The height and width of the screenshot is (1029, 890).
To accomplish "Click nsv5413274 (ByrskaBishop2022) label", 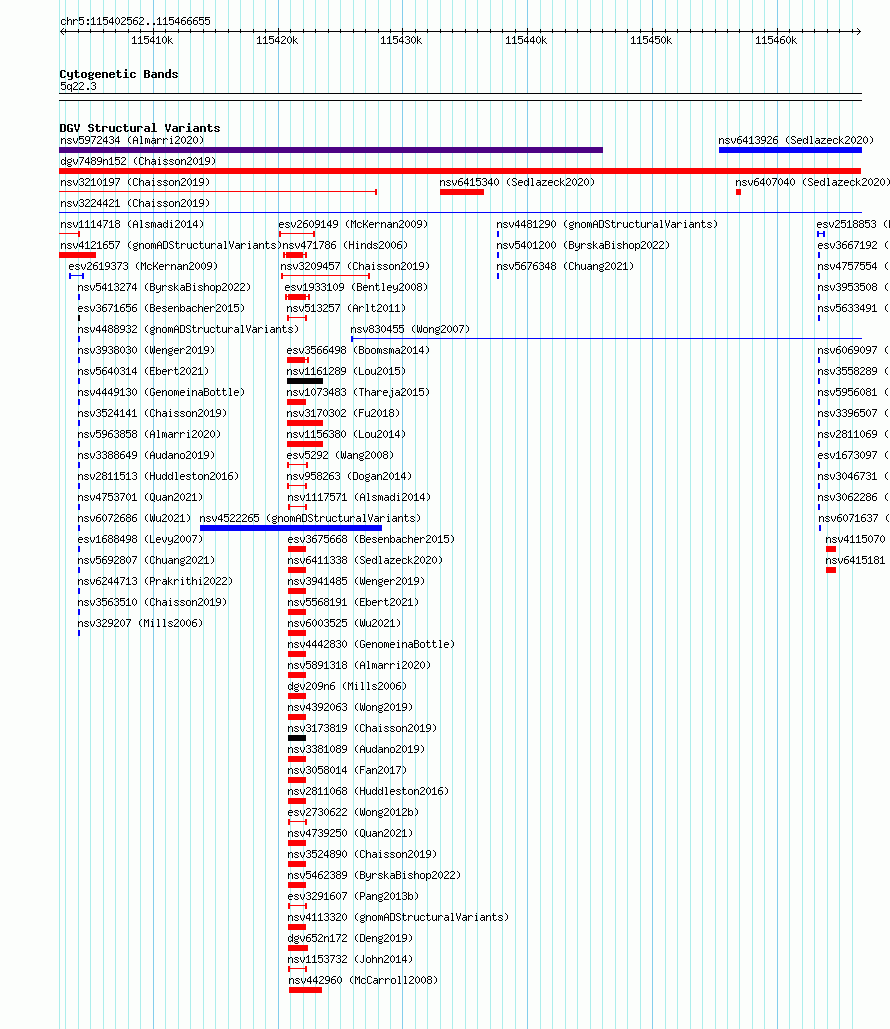I will tap(164, 287).
